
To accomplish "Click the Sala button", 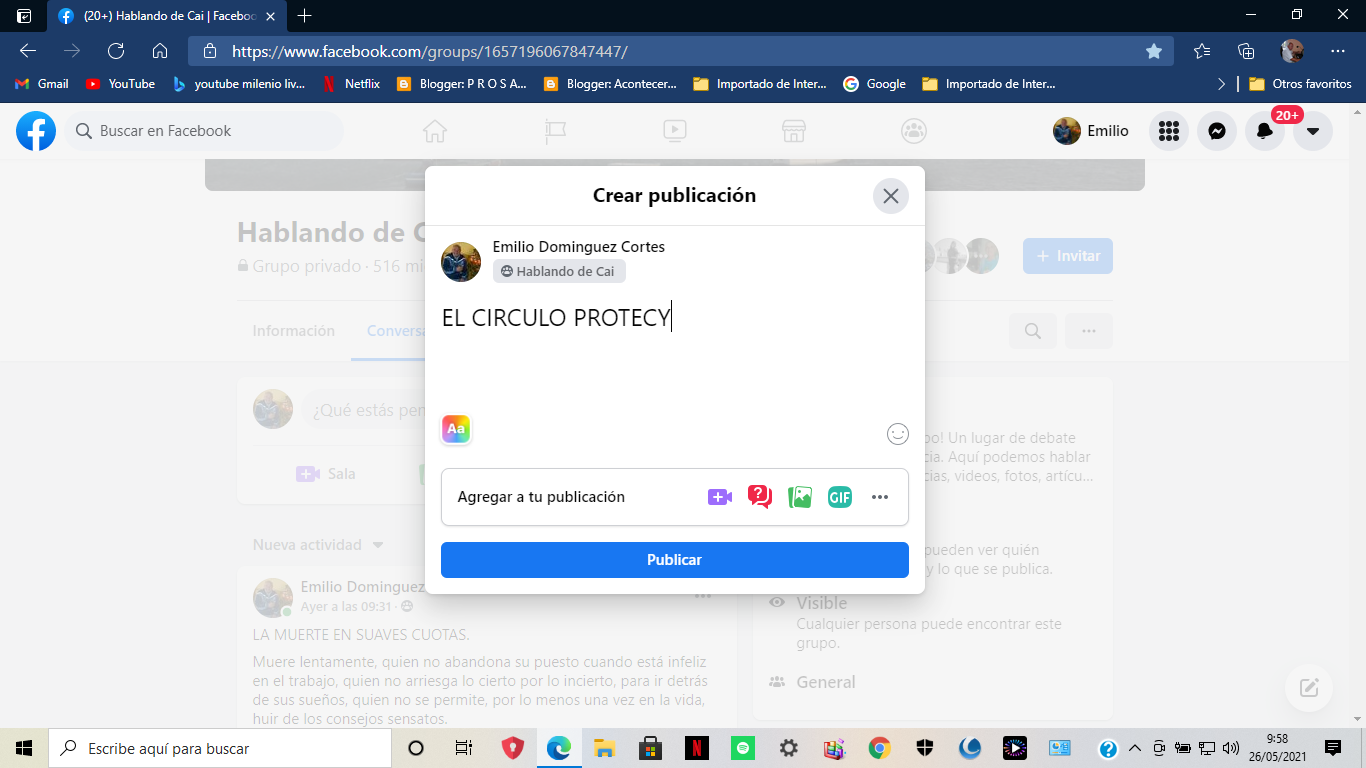I will [326, 474].
